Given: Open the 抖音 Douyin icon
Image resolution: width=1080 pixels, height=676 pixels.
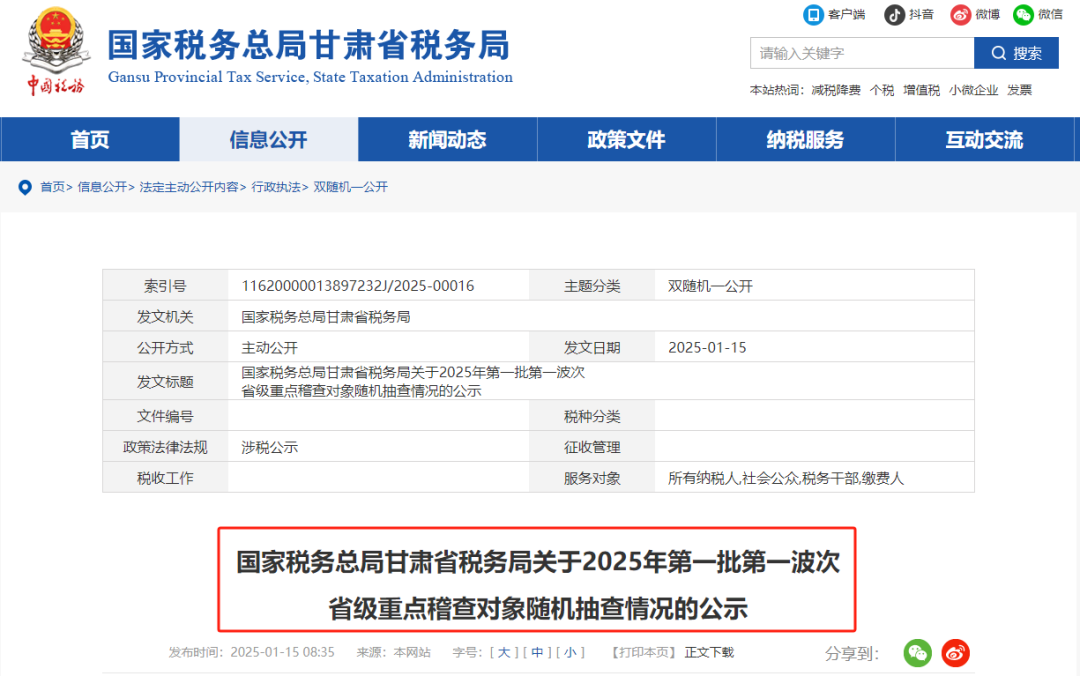Looking at the screenshot, I should pyautogui.click(x=894, y=14).
